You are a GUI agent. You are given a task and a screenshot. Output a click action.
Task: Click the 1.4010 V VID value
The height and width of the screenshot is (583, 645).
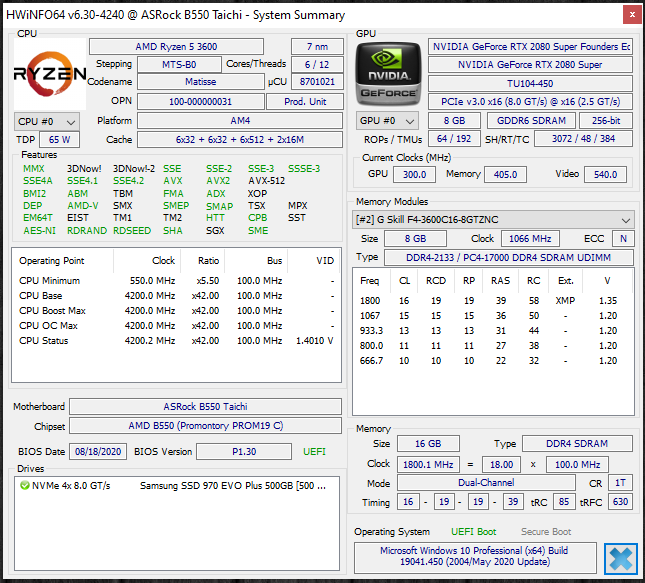click(x=314, y=341)
